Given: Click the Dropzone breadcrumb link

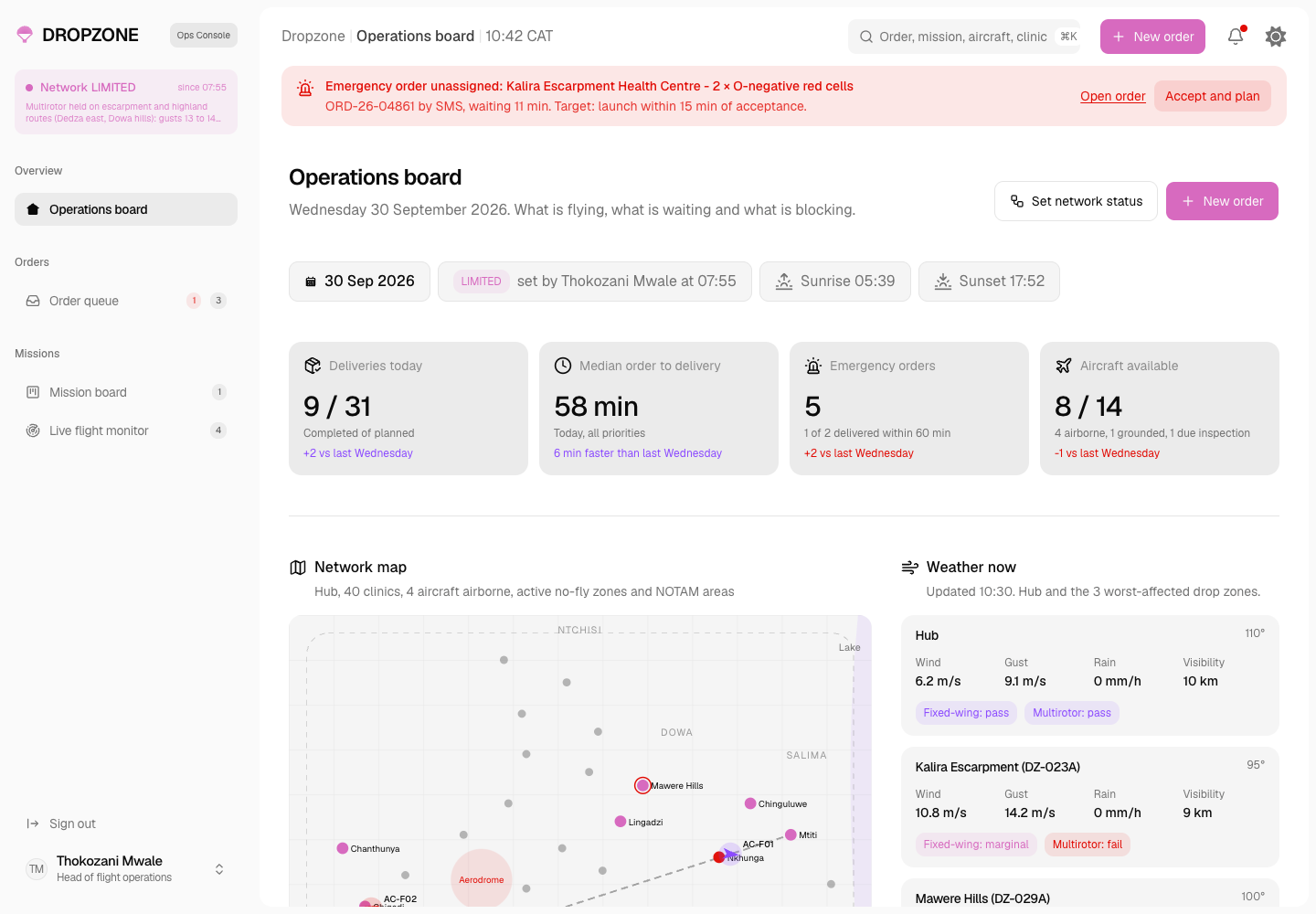Looking at the screenshot, I should 313,37.
